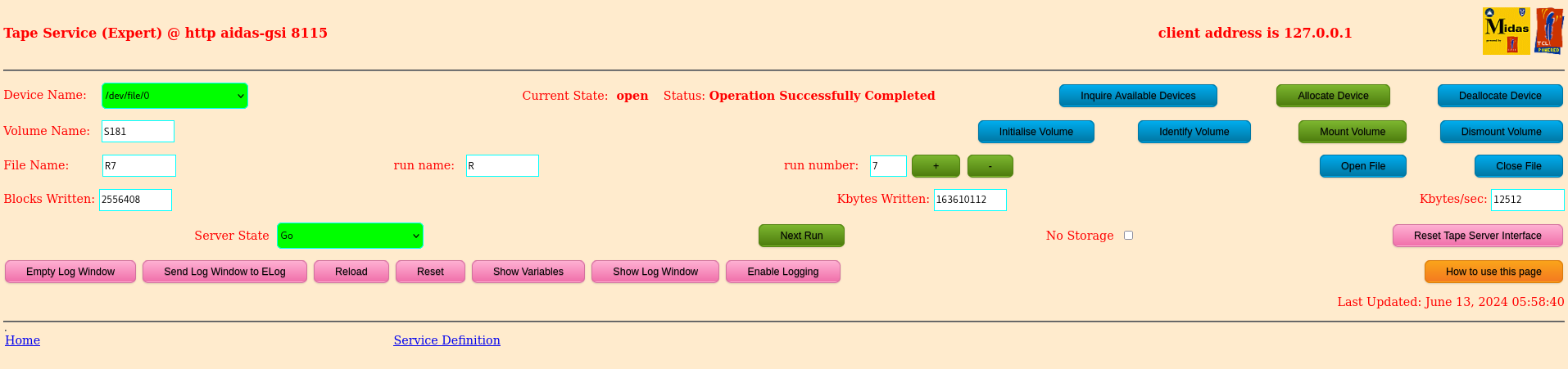Focus the run name input field
The image size is (1568, 369).
[x=502, y=165]
